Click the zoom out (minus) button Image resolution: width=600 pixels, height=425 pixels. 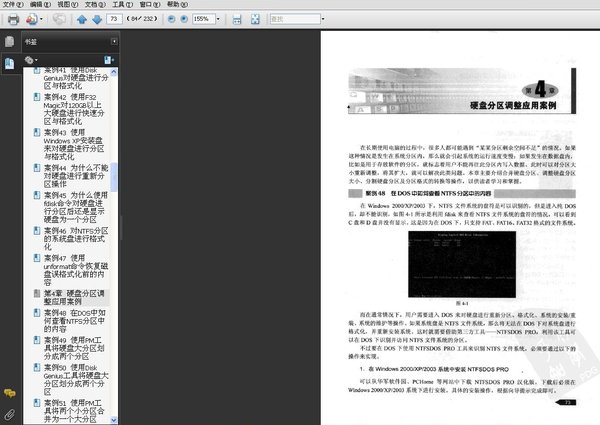171,19
